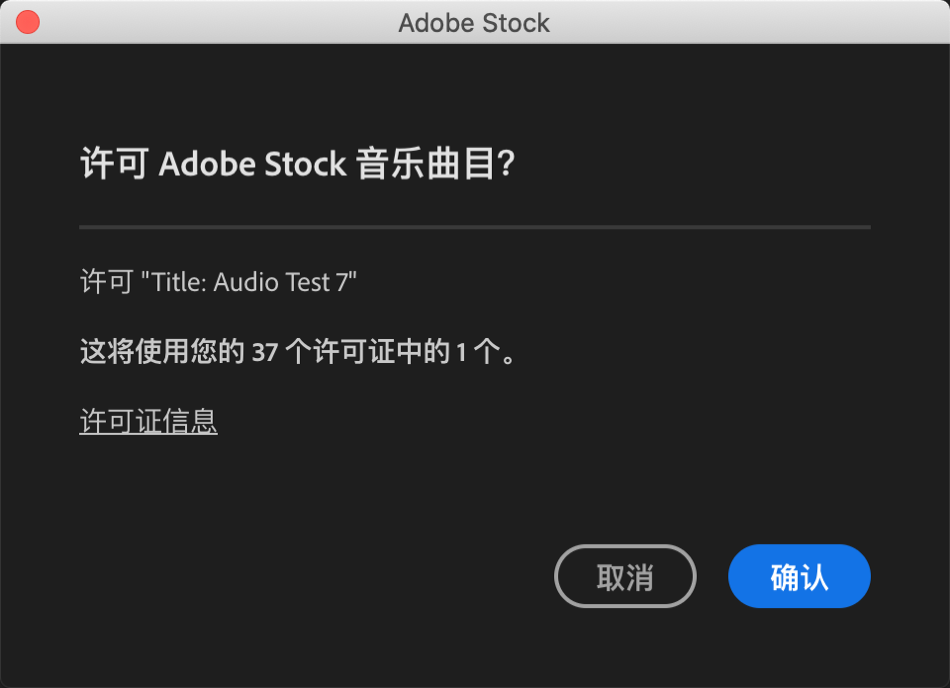Cancel the Adobe Stock license request
The width and height of the screenshot is (950, 688).
click(624, 576)
